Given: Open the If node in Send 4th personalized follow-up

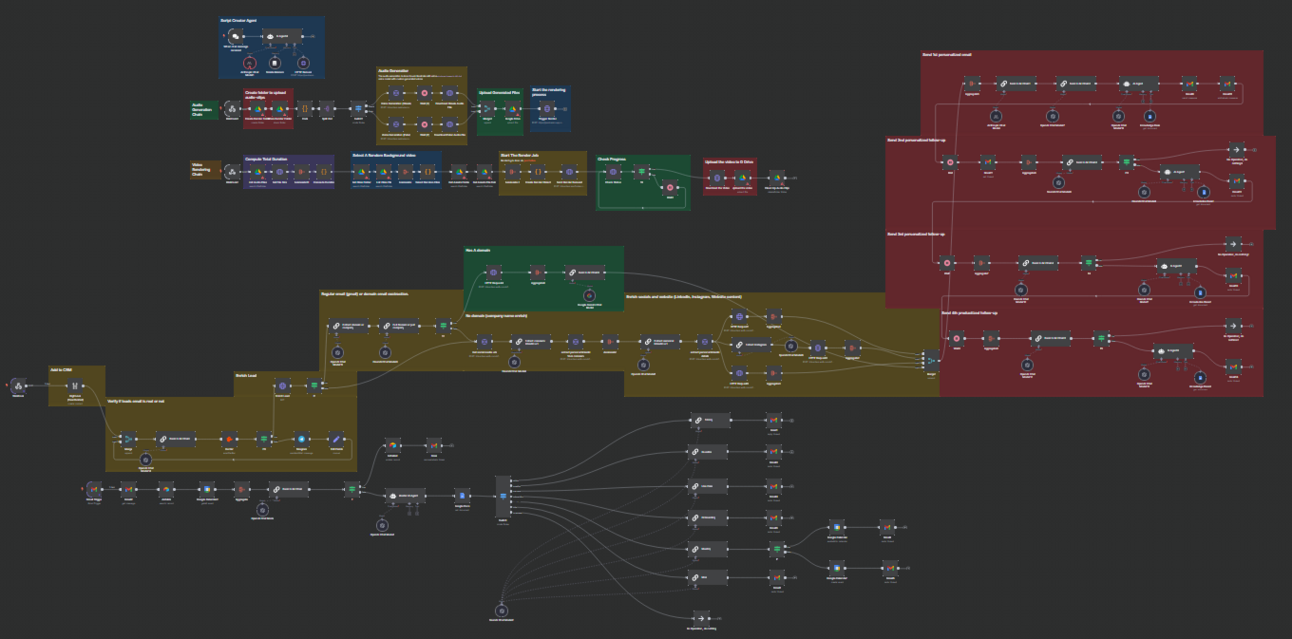Looking at the screenshot, I should (1101, 338).
